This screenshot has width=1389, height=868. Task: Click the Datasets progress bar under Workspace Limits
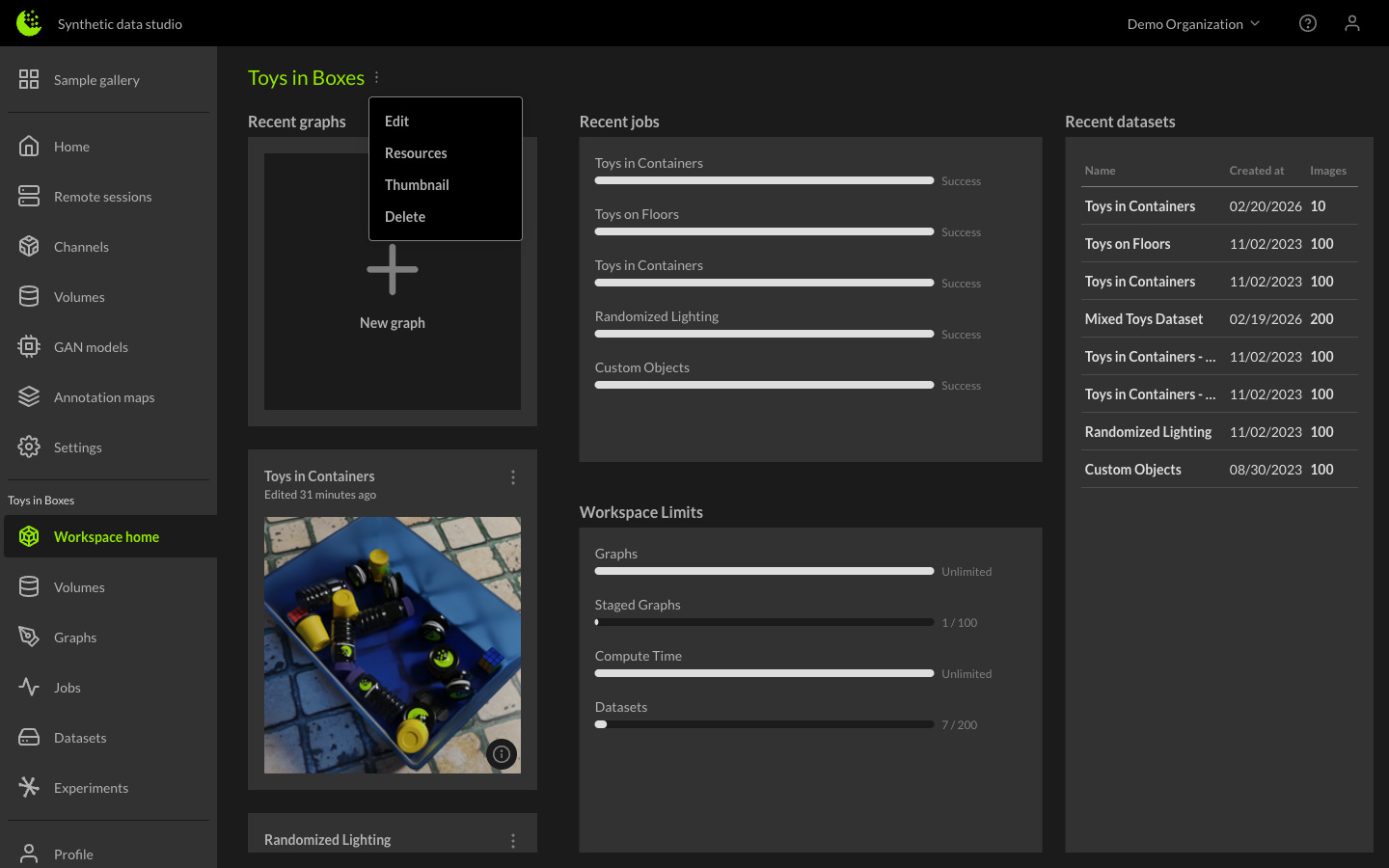pos(764,724)
